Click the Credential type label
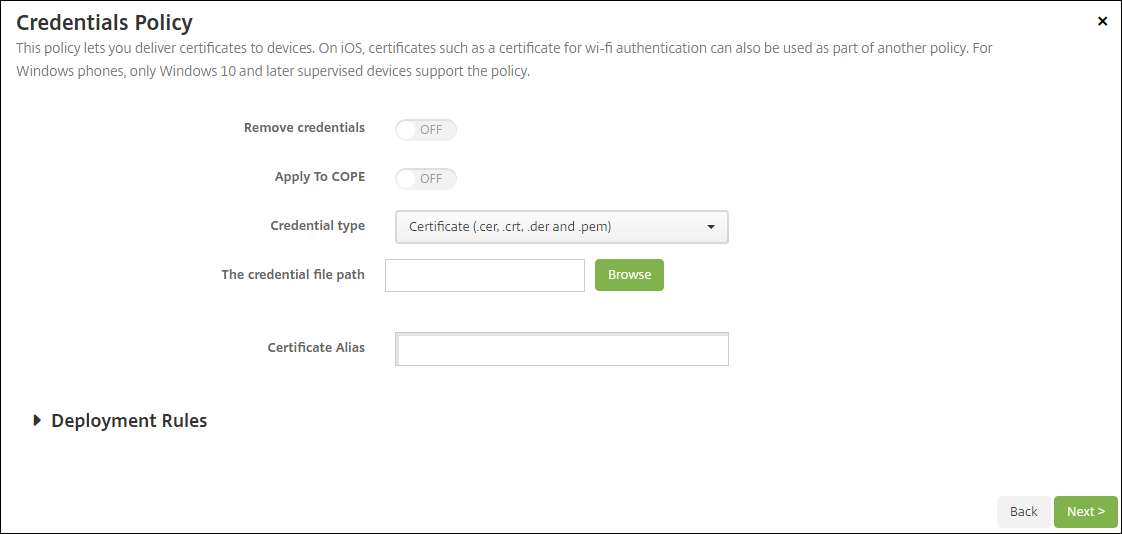Image resolution: width=1122 pixels, height=534 pixels. [x=317, y=226]
